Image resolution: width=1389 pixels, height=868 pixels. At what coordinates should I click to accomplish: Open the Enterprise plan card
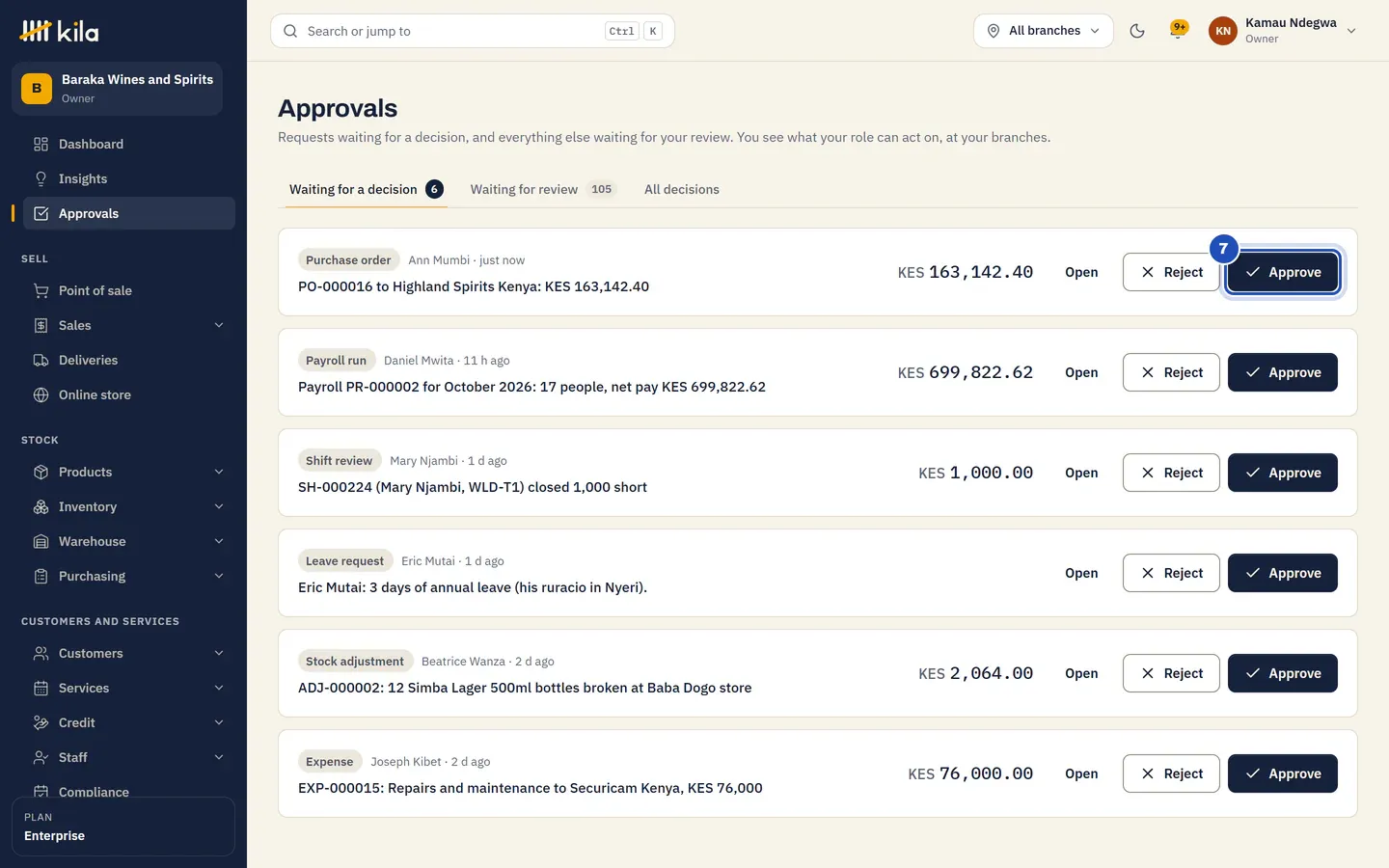tap(123, 827)
